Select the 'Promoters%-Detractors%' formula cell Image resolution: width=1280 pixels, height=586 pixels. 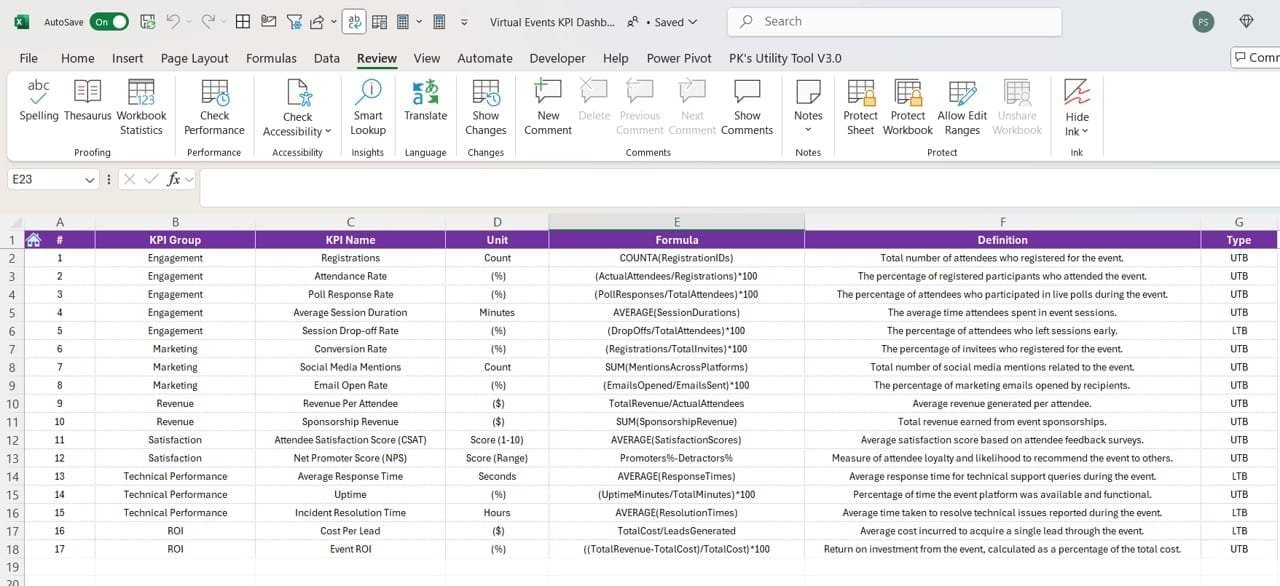(677, 458)
